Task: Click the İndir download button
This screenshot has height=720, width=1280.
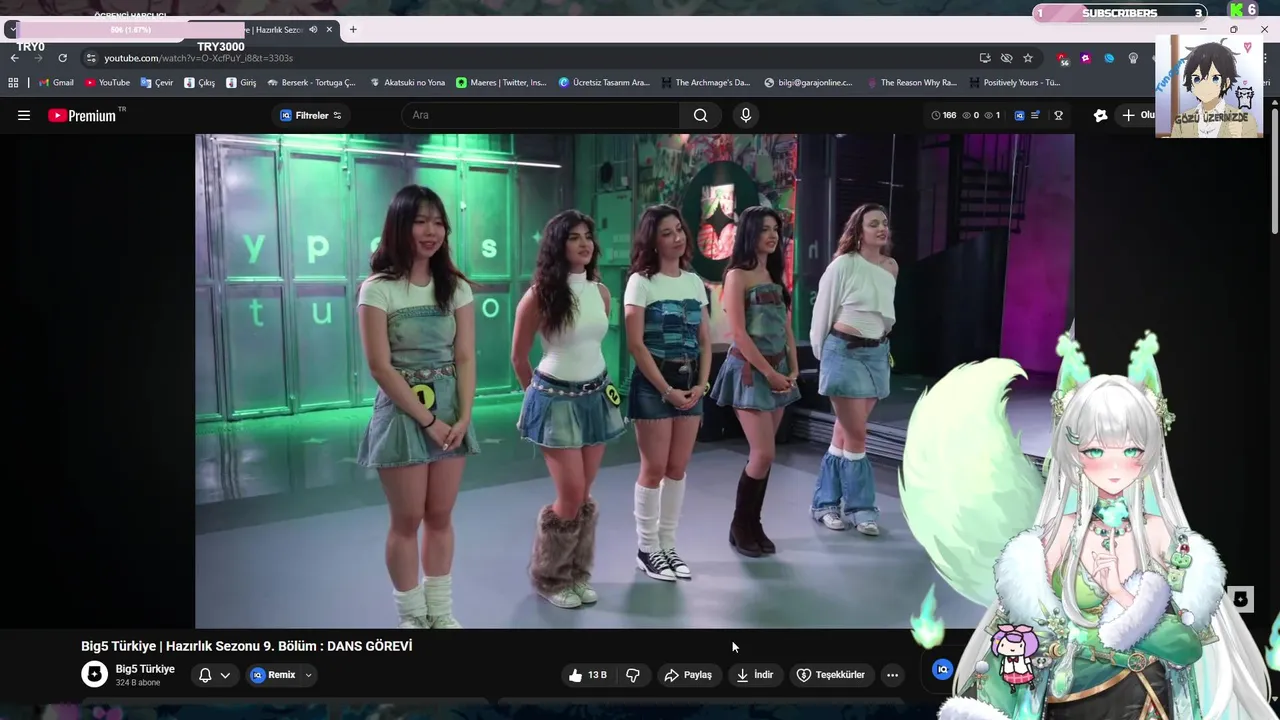Action: 755,675
